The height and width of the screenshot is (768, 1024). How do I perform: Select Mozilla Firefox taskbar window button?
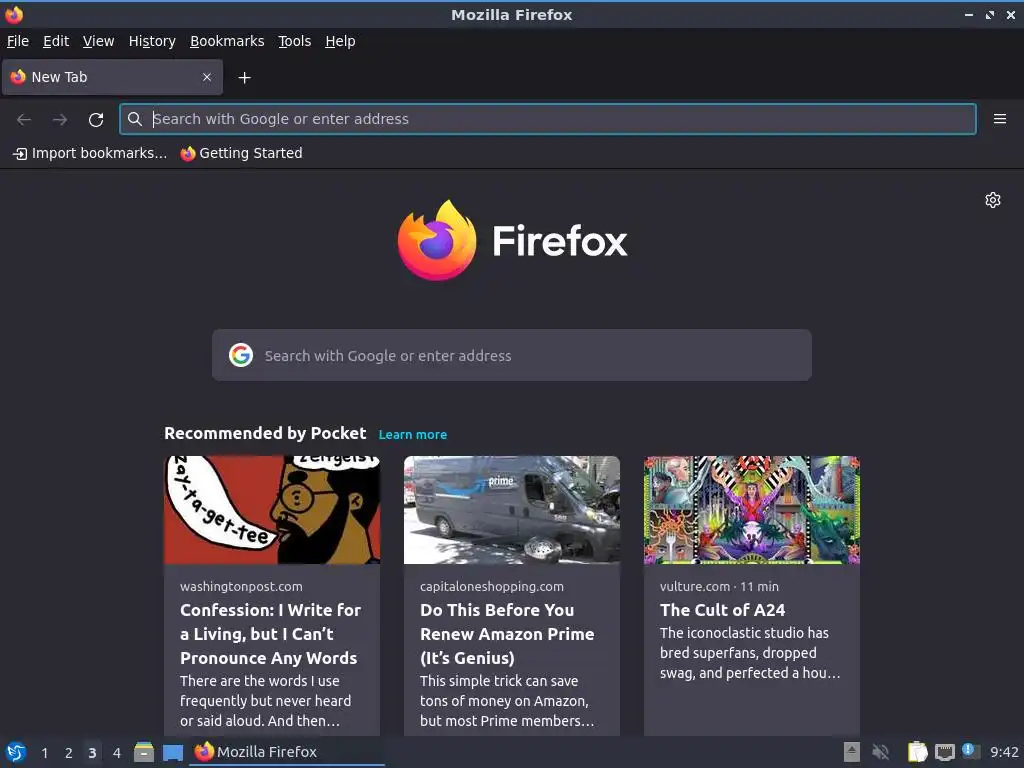[287, 752]
